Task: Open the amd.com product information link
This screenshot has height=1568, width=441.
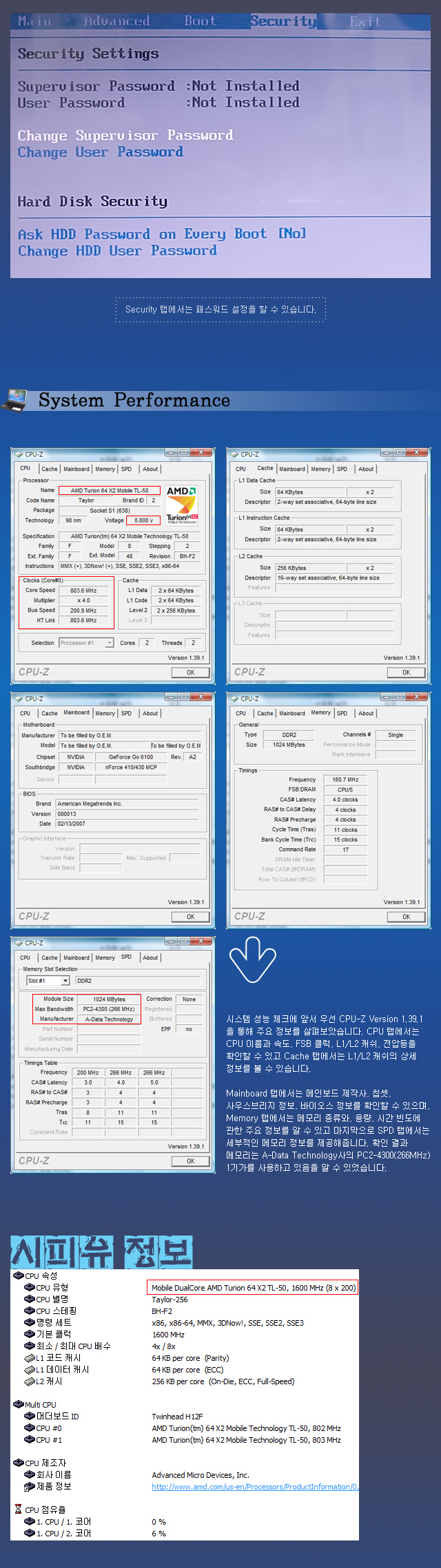Action: click(x=255, y=1486)
